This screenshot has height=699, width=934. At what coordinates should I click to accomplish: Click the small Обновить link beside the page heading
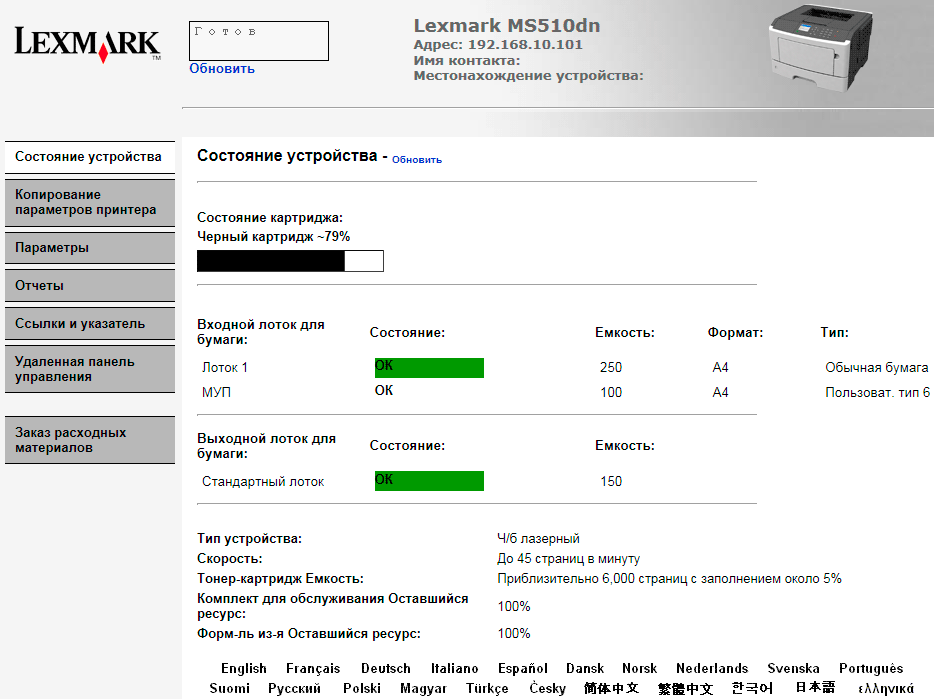click(x=417, y=160)
